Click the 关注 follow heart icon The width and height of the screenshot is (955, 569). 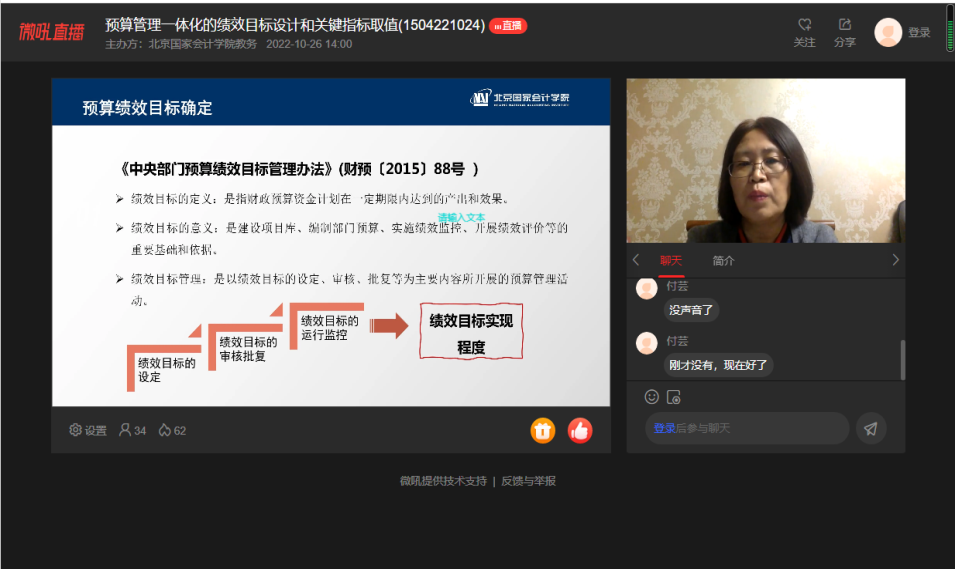(x=804, y=25)
